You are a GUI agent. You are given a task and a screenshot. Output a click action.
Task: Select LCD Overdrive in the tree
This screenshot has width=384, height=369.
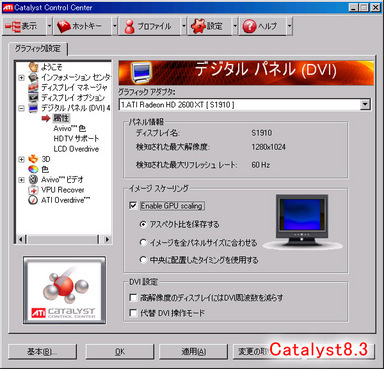tap(76, 149)
